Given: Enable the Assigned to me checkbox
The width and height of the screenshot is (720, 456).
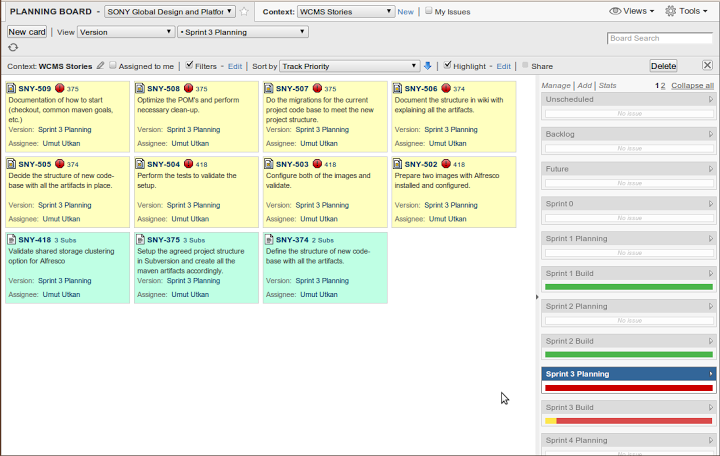Looking at the screenshot, I should click(x=112, y=65).
